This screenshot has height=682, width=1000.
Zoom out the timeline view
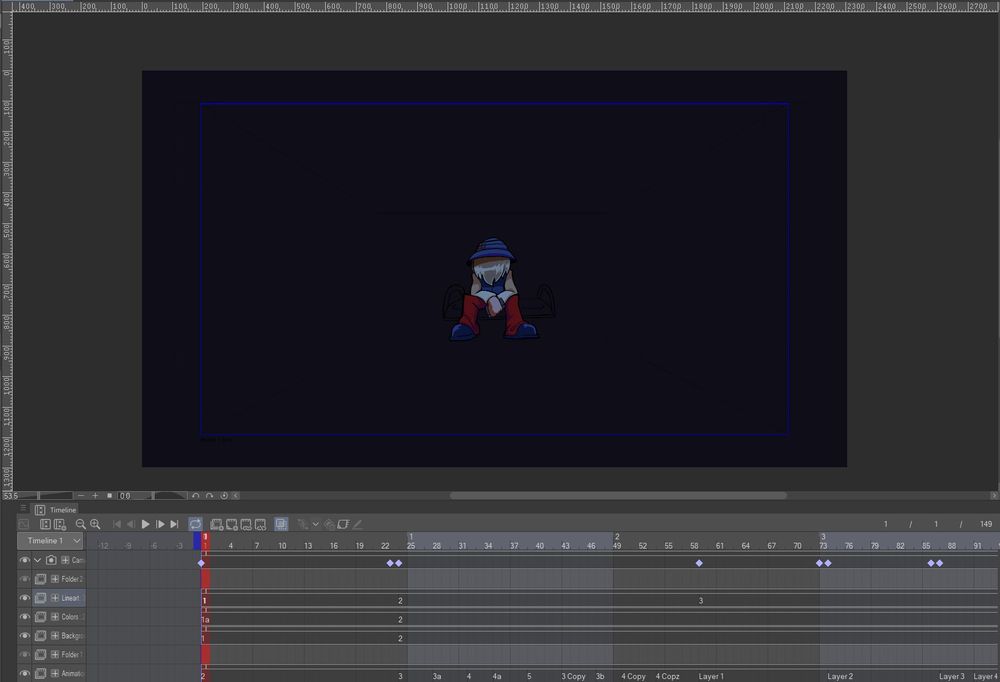click(x=80, y=524)
